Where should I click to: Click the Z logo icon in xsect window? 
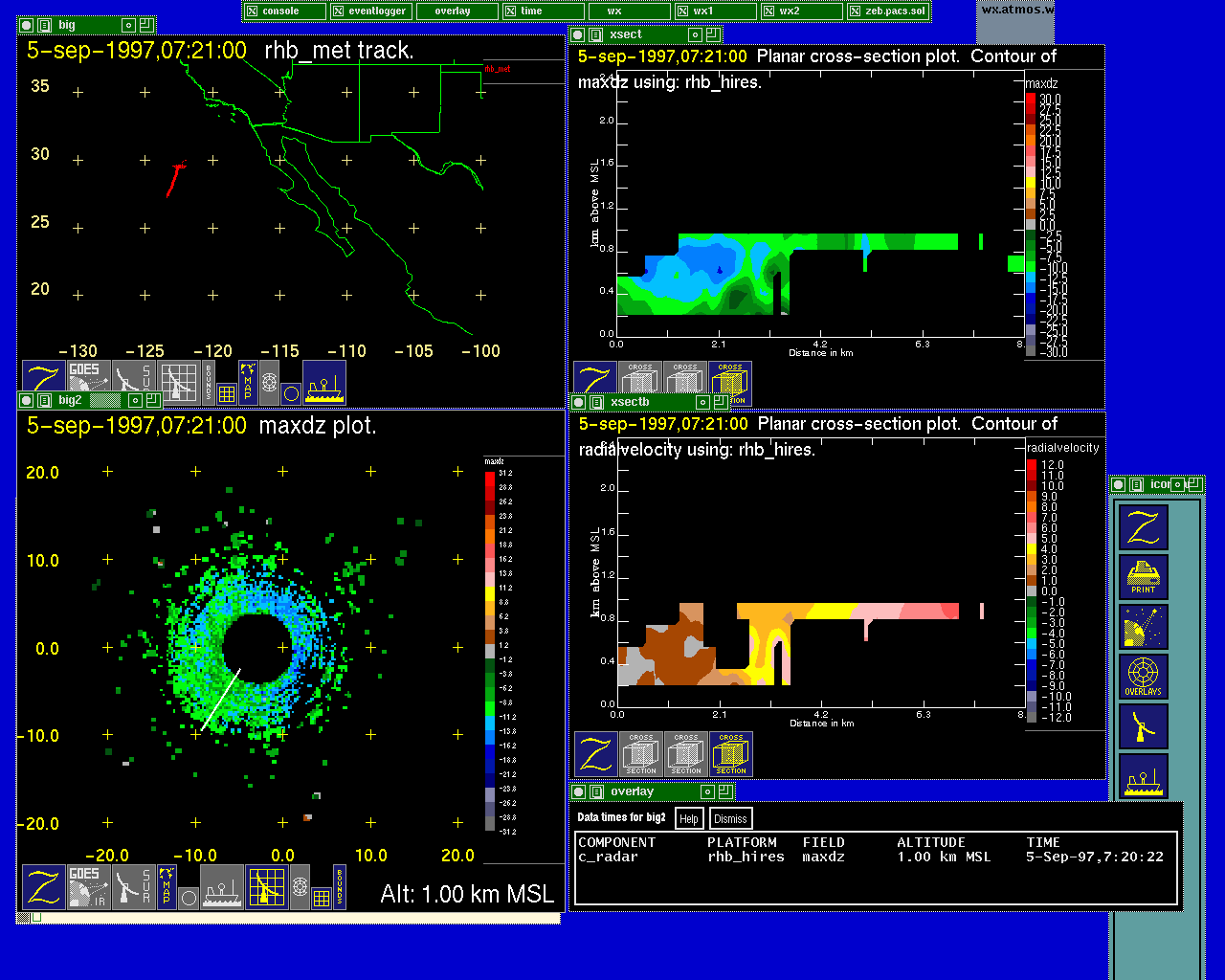tap(594, 383)
